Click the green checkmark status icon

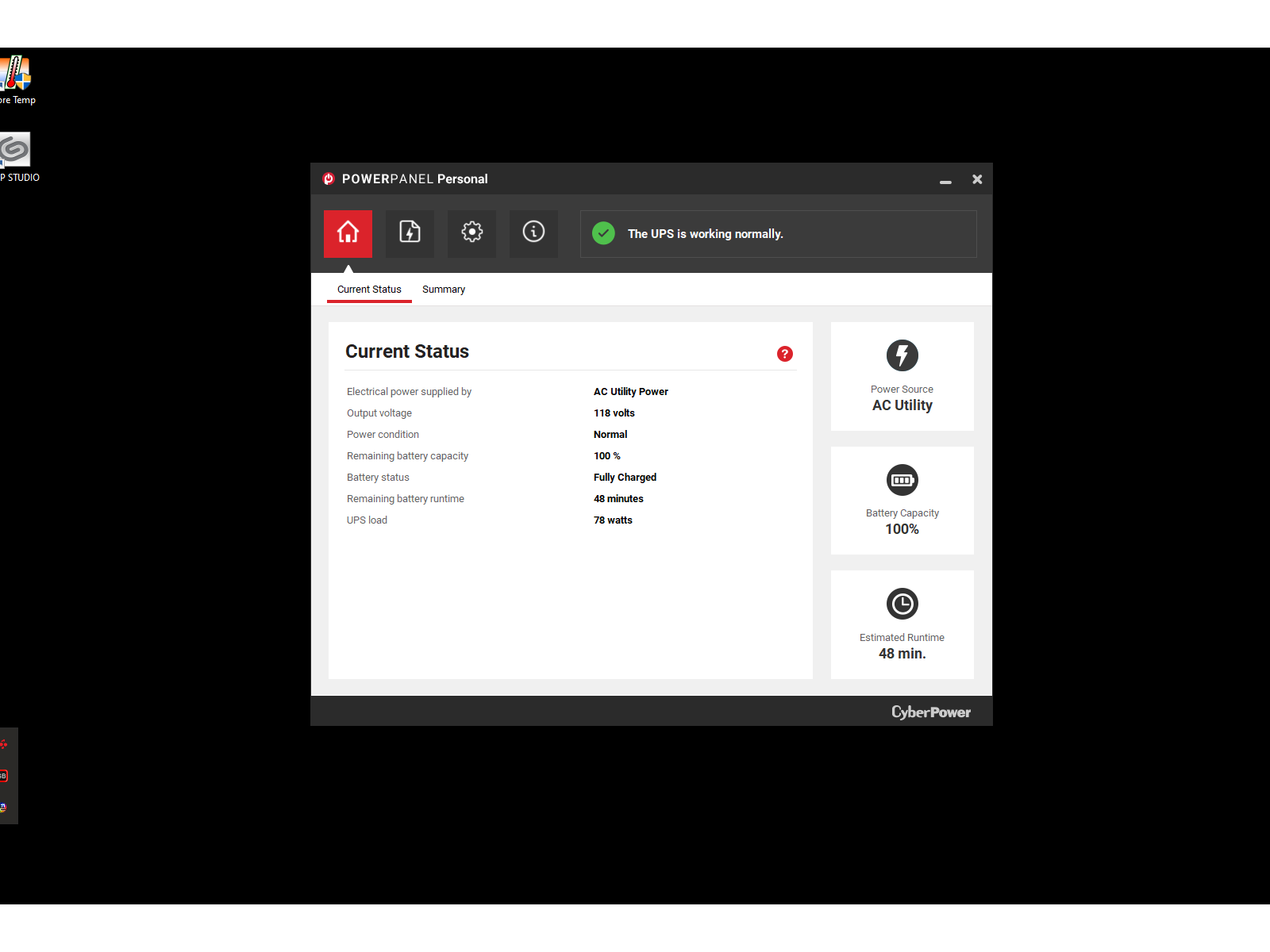(603, 233)
